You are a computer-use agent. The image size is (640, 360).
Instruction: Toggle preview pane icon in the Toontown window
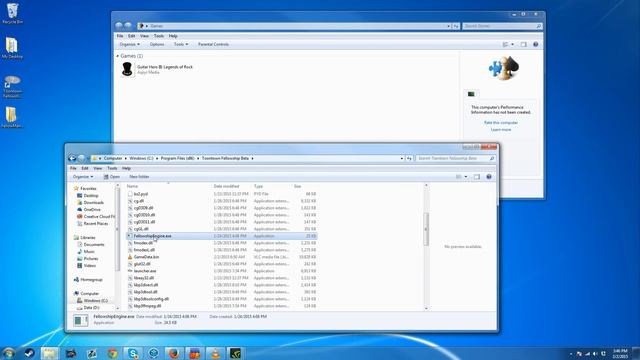tap(477, 177)
